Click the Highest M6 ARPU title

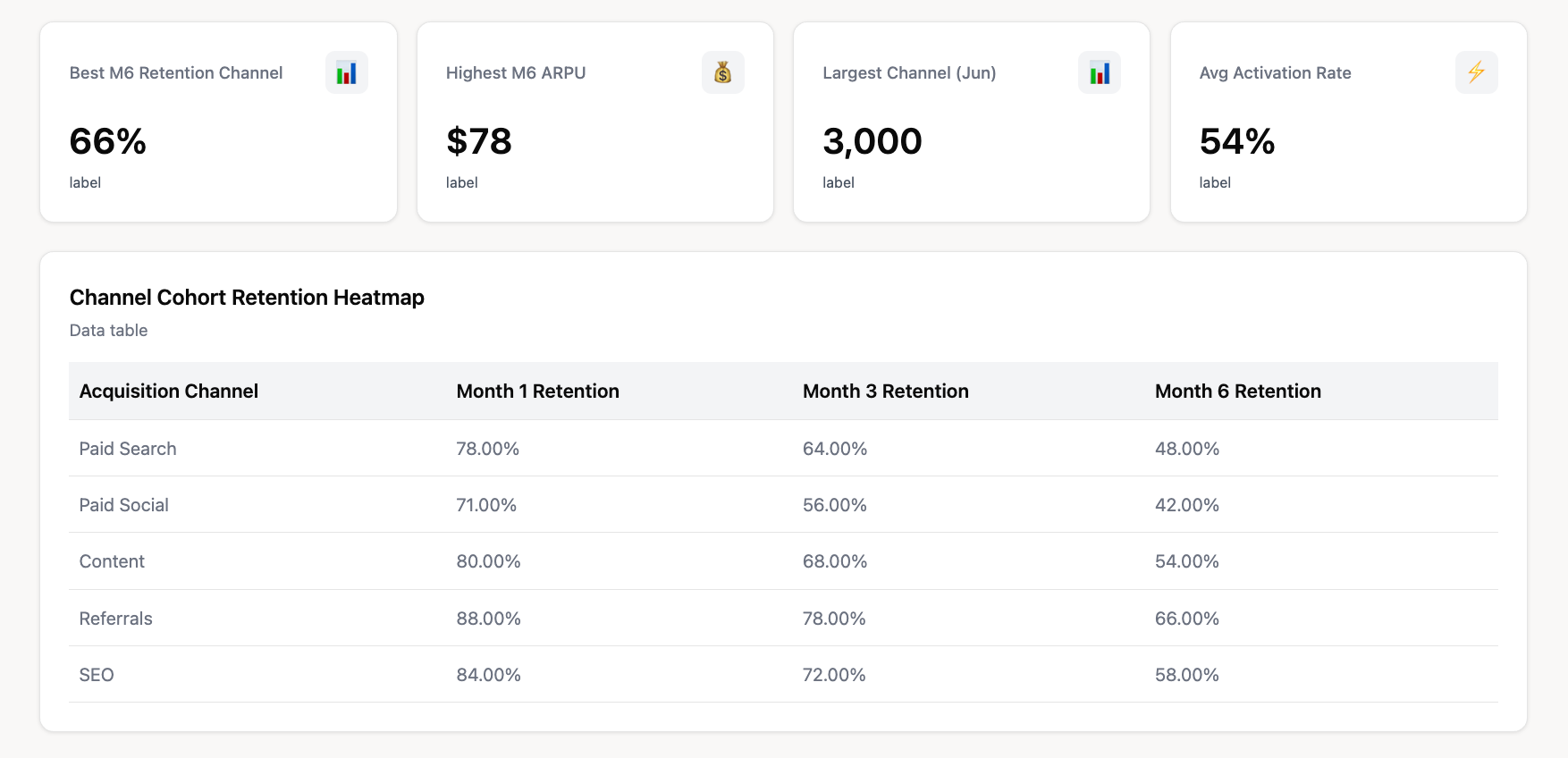[x=516, y=72]
